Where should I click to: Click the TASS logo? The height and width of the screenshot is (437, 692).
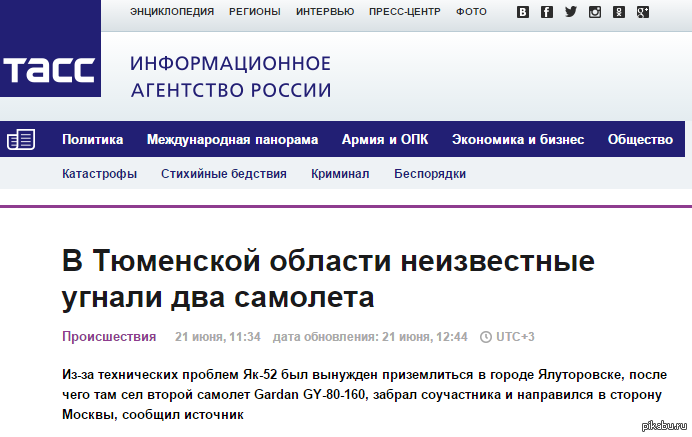click(x=50, y=49)
